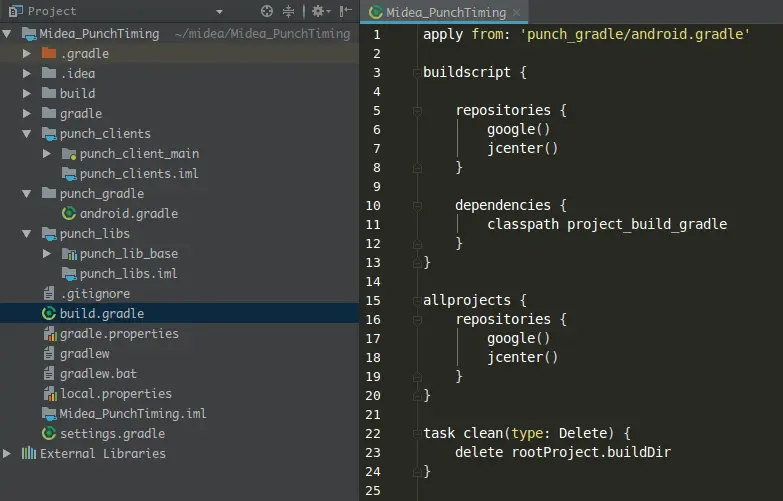Click the .gitignore file icon
783x501 pixels.
pyautogui.click(x=49, y=293)
